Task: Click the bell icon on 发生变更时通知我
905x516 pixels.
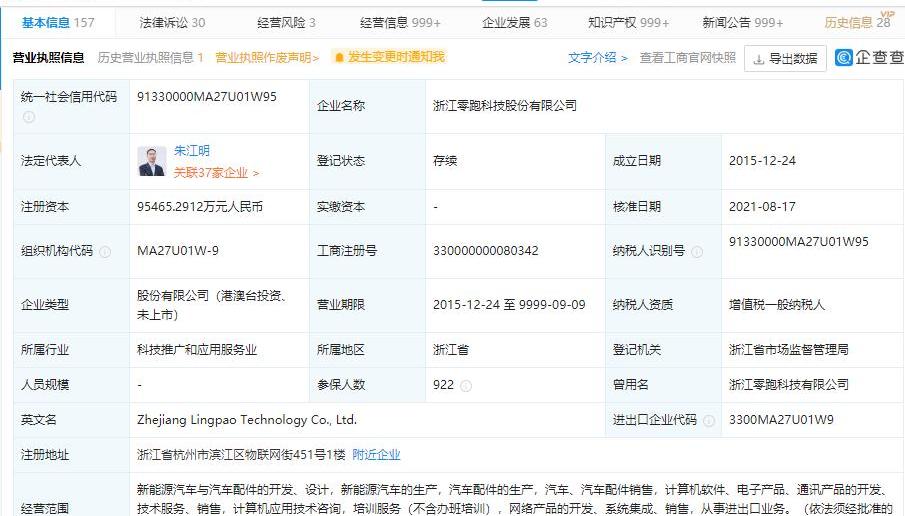Action: [x=339, y=58]
